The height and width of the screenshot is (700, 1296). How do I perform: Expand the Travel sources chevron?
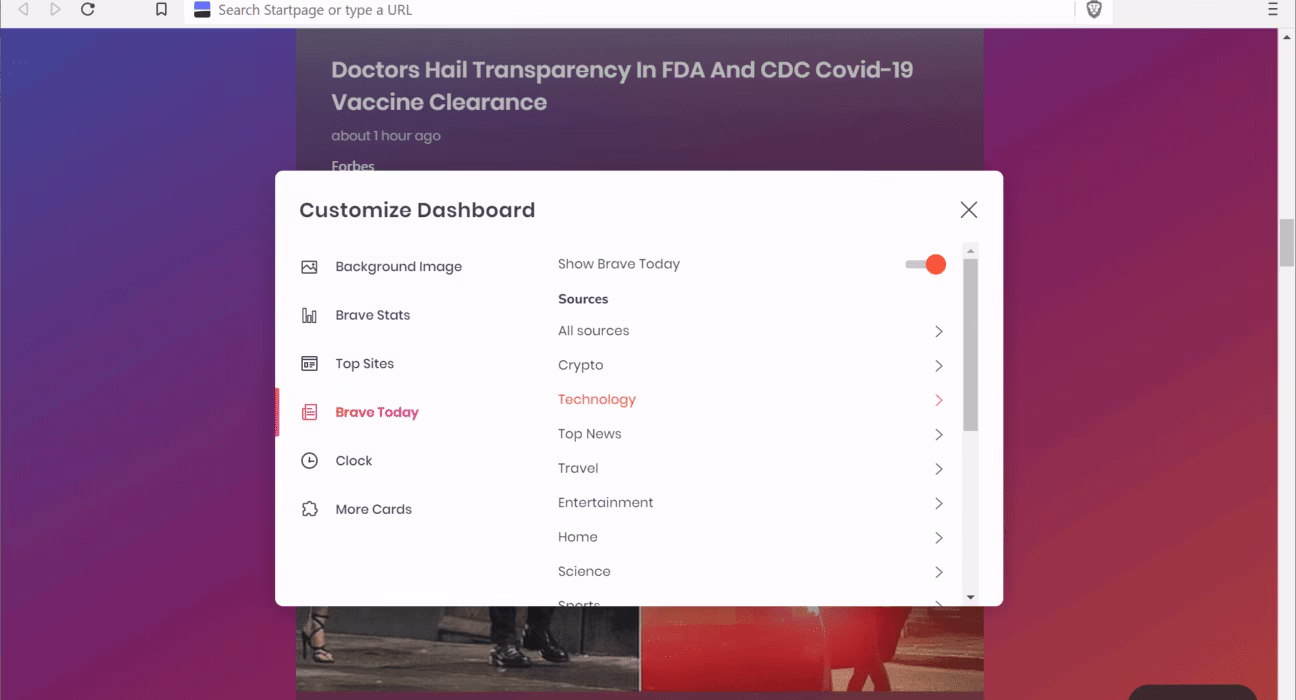938,469
